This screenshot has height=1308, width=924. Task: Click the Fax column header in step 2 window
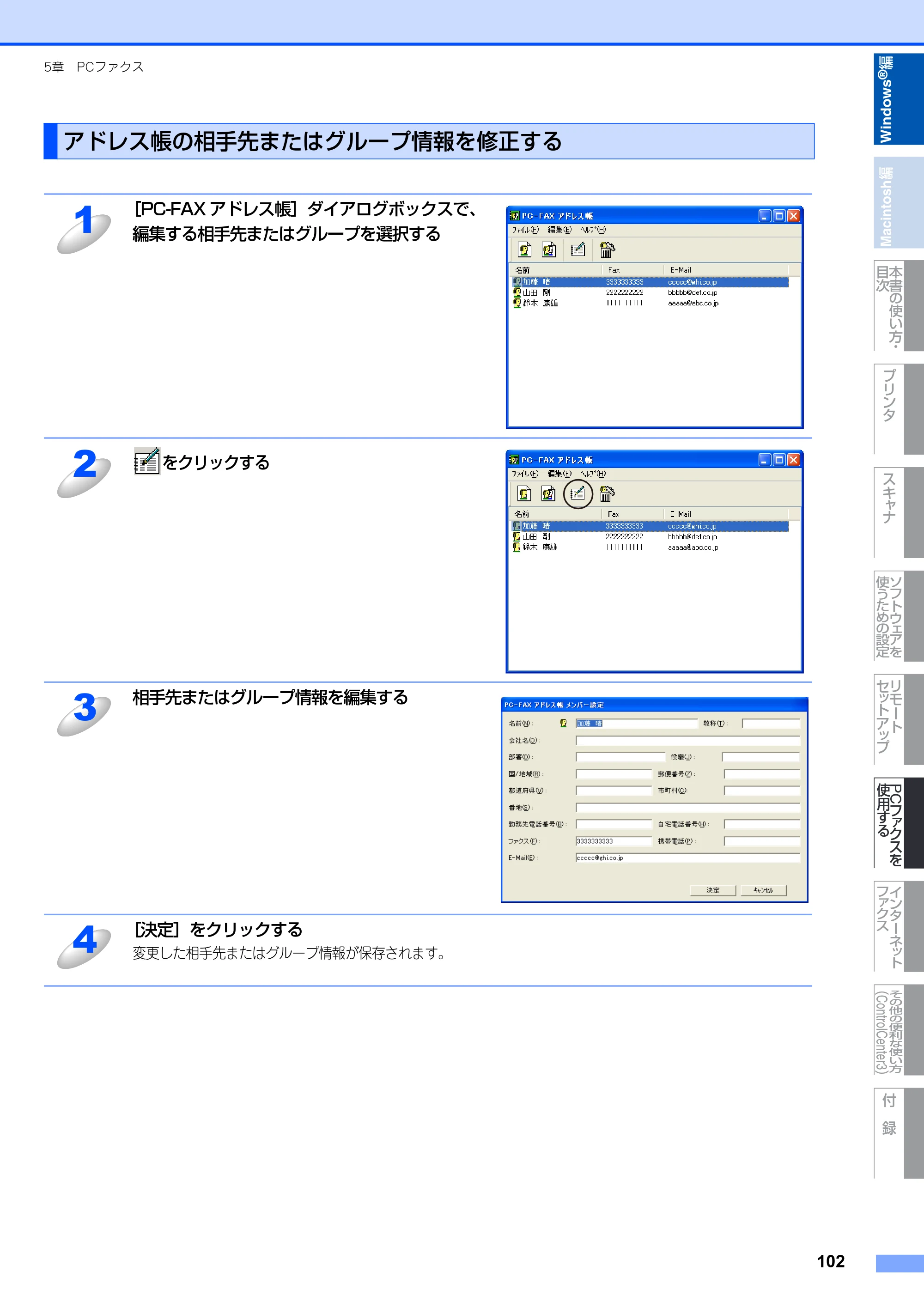click(633, 514)
